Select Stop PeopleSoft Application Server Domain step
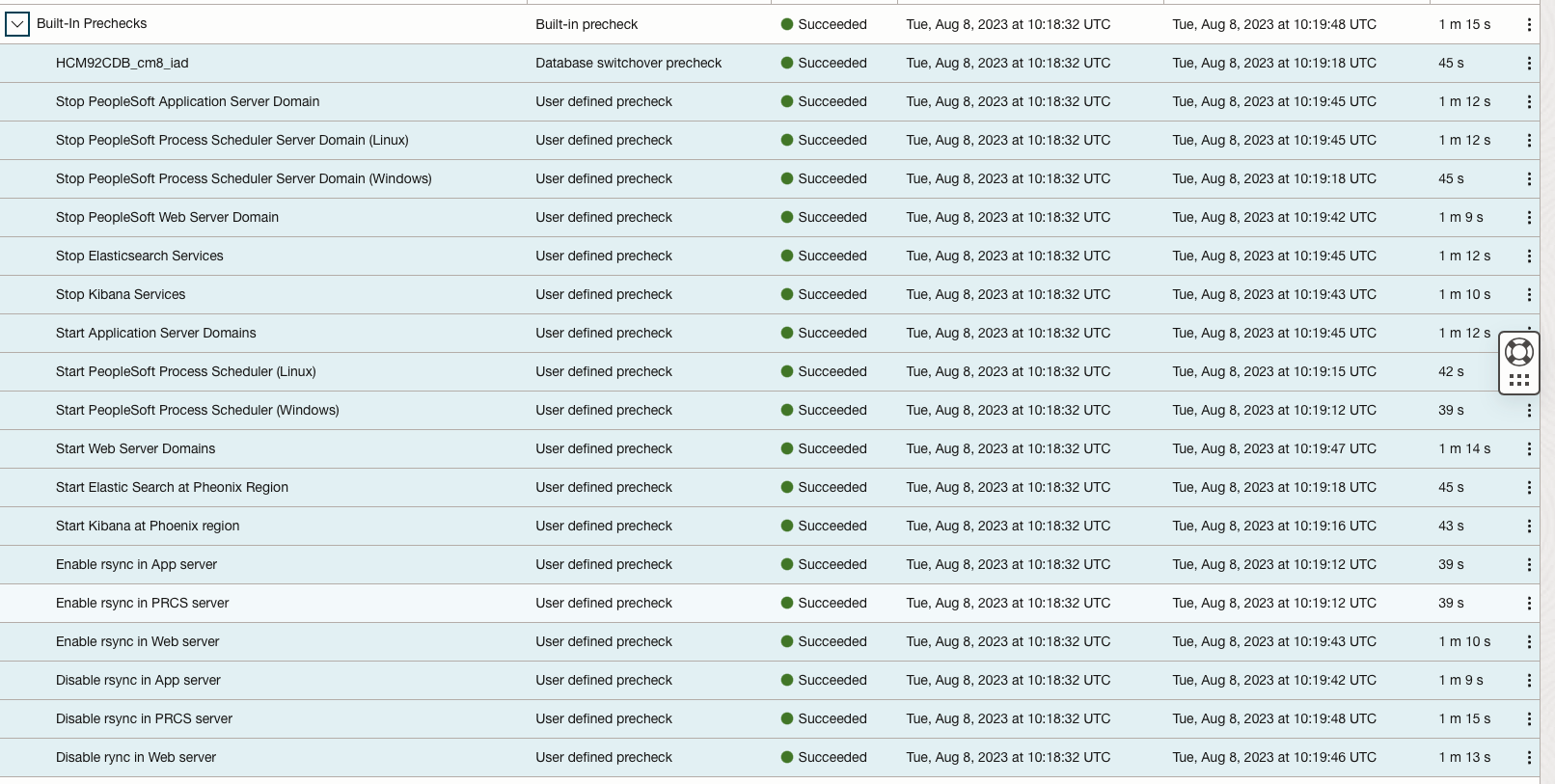1555x784 pixels. 187,101
